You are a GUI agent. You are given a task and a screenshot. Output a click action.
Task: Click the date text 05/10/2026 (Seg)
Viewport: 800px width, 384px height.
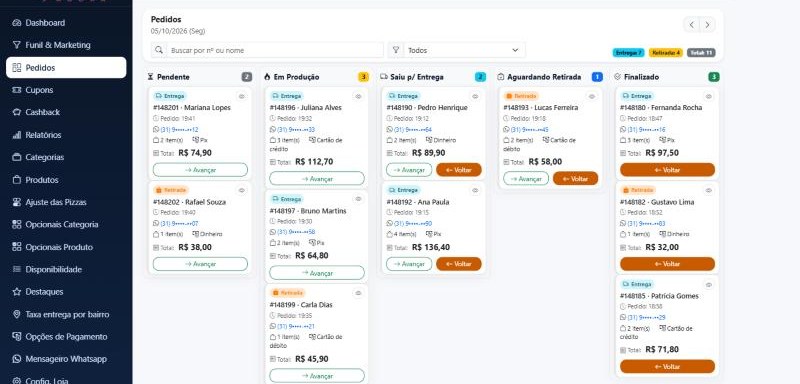click(x=178, y=31)
